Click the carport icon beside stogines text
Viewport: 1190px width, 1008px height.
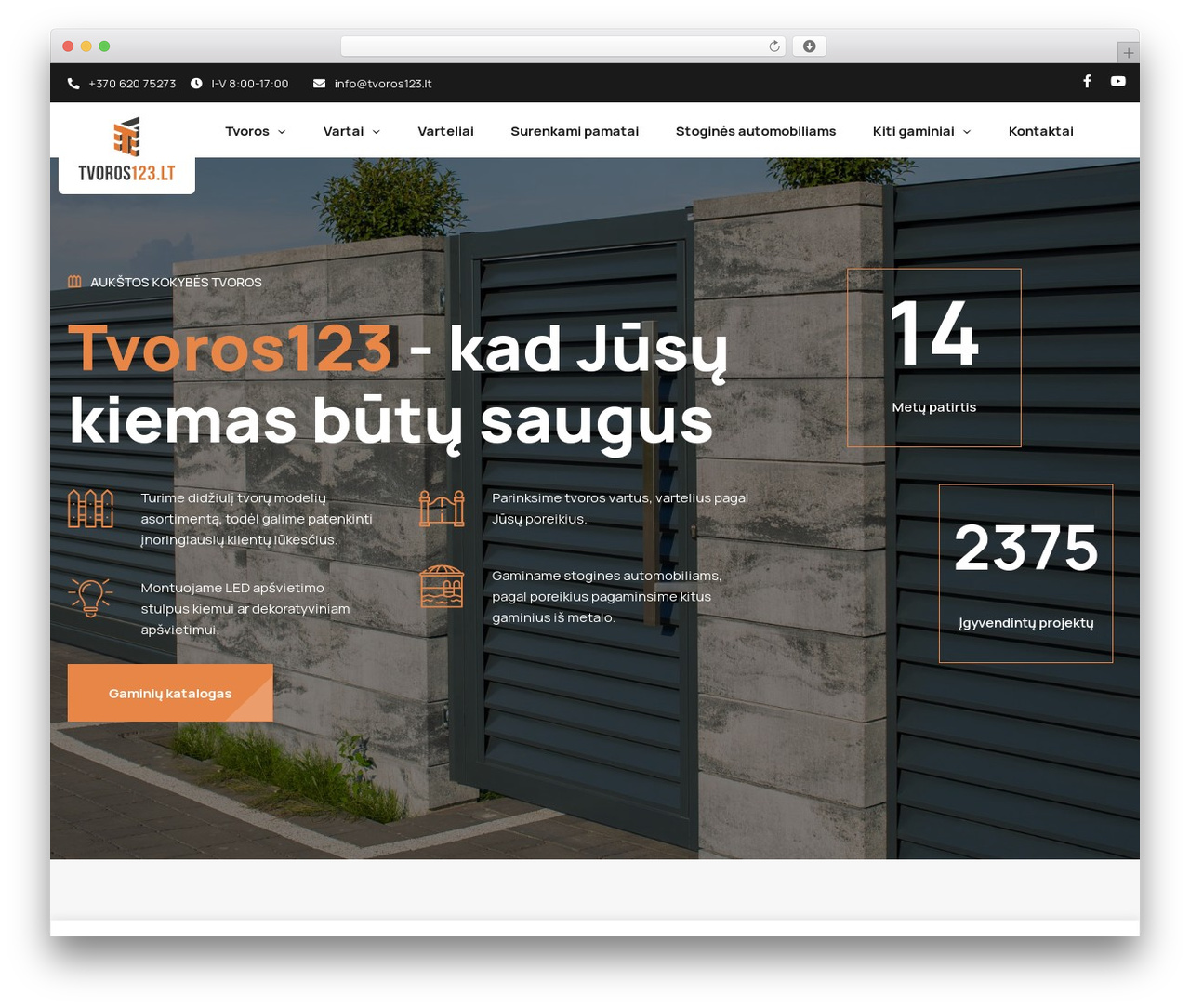(x=442, y=587)
